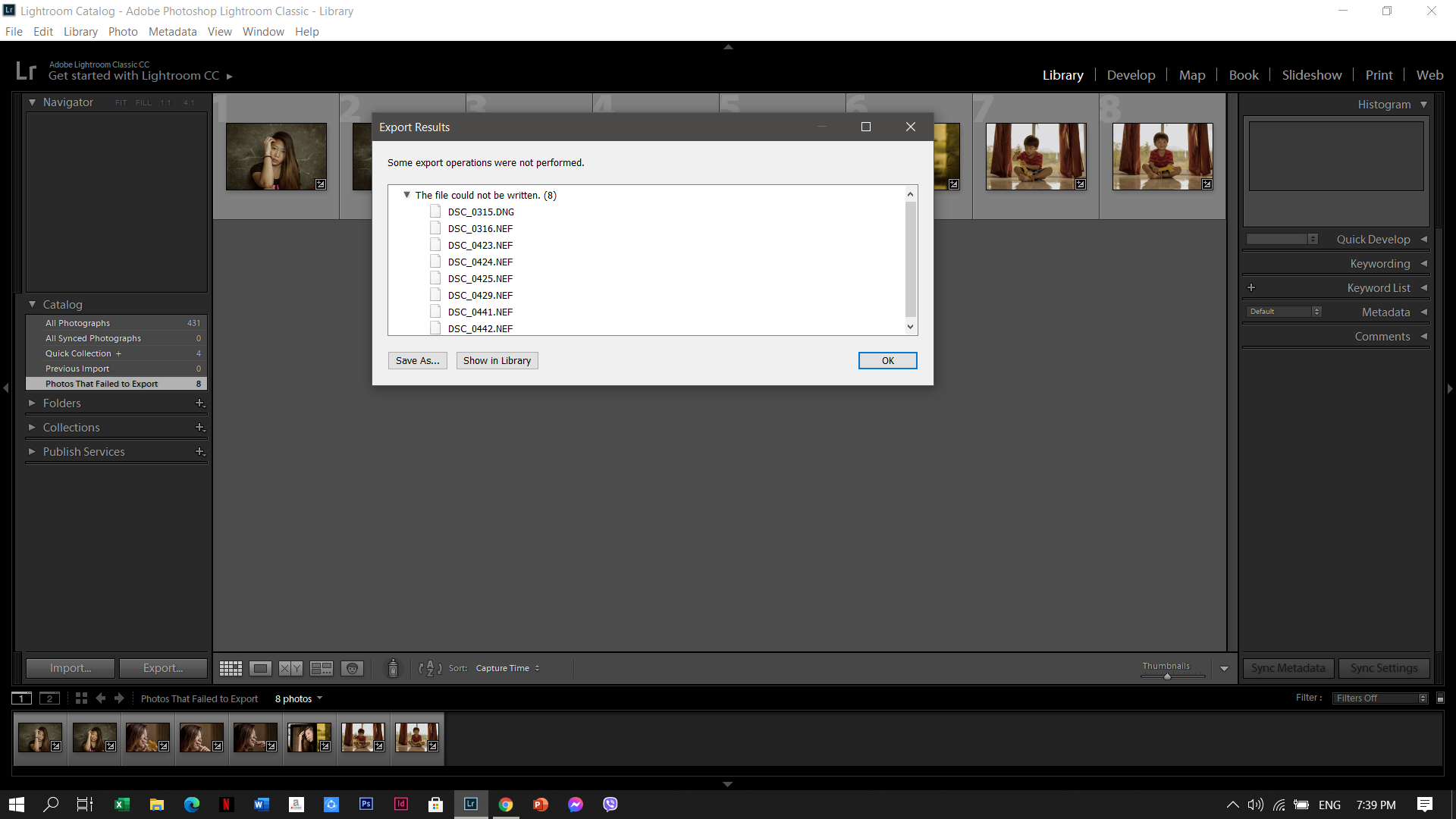Check the DSC_0315.DNG checkbox

(435, 212)
